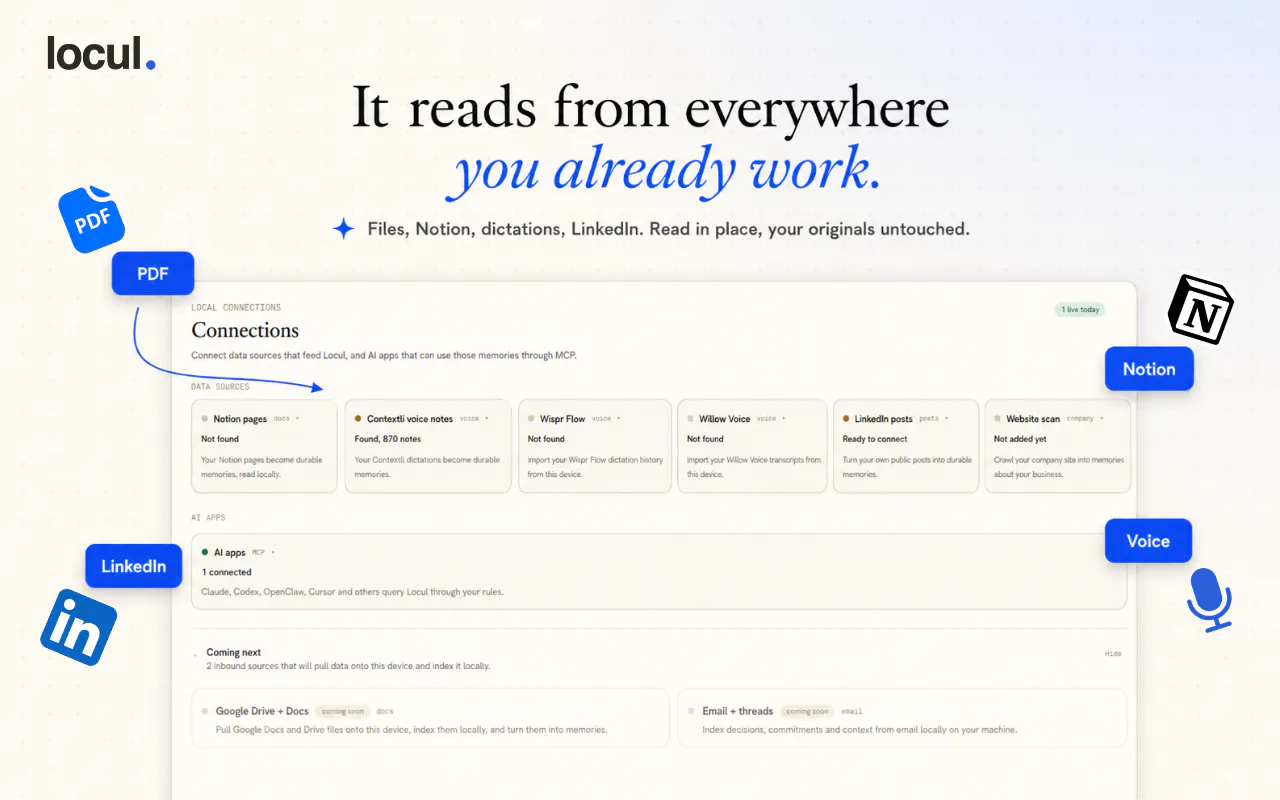Click the status dot beside Website scan
Image resolution: width=1280 pixels, height=800 pixels.
997,419
